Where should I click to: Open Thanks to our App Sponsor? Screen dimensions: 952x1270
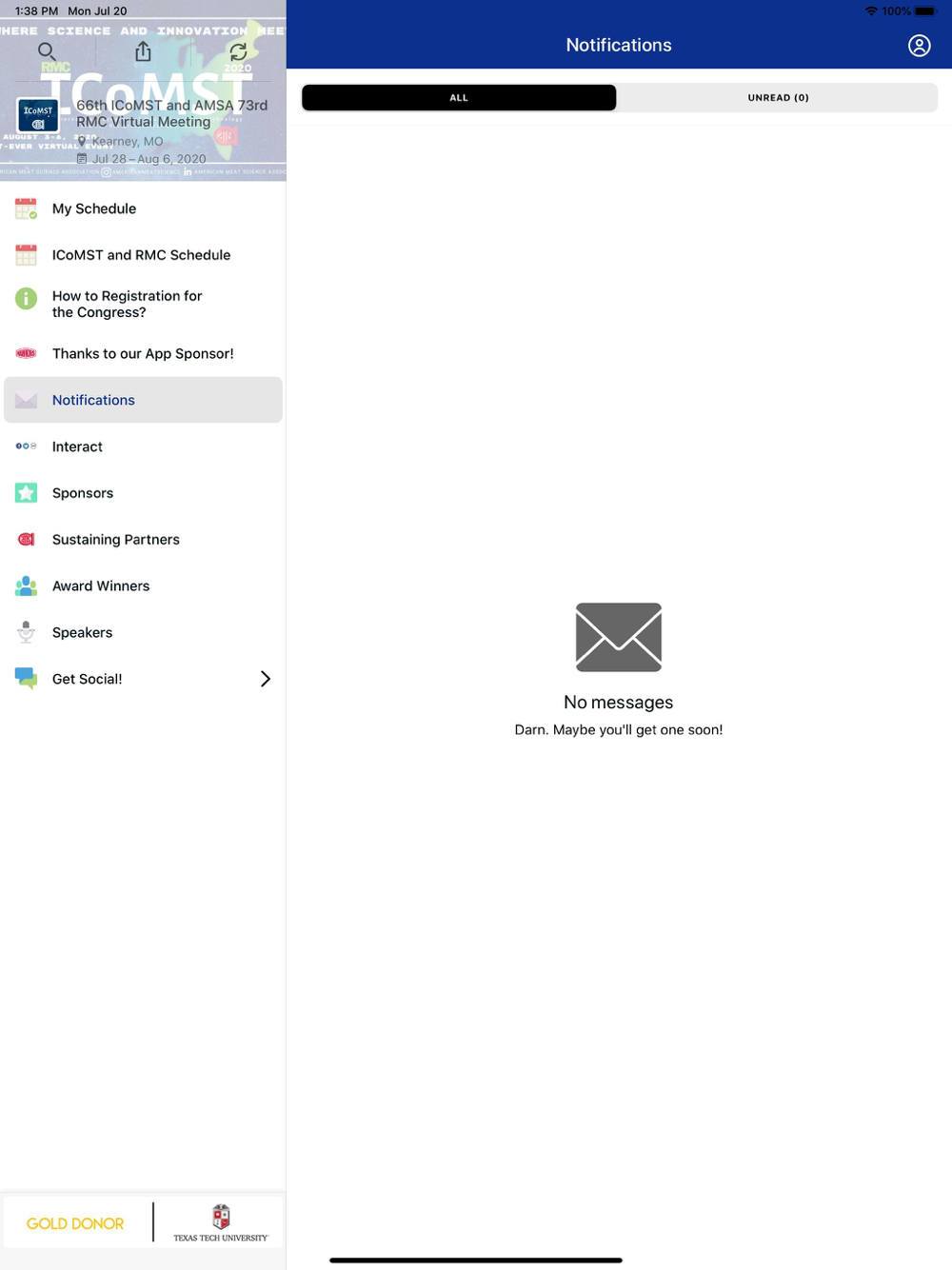[x=143, y=353]
